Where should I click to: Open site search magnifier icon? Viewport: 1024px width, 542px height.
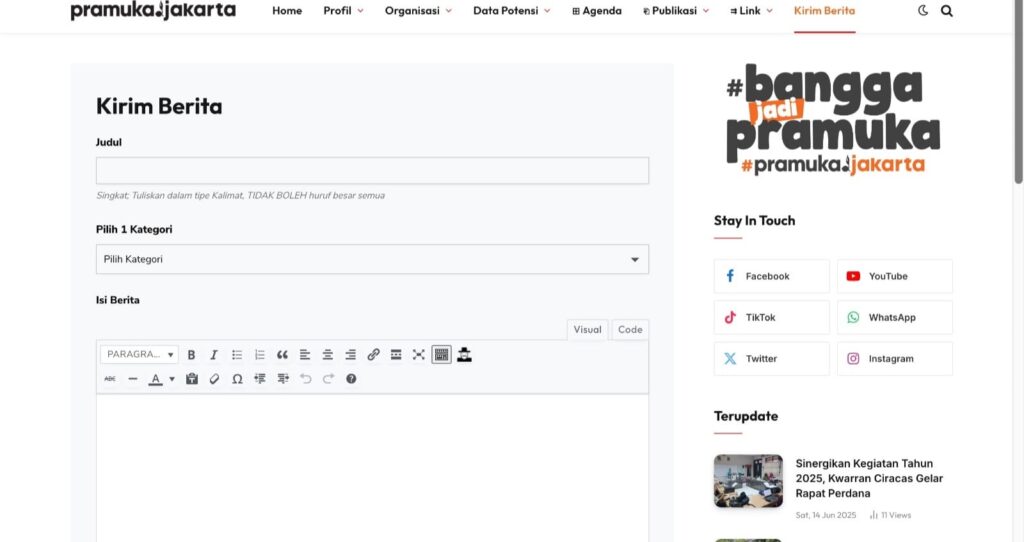(x=946, y=10)
